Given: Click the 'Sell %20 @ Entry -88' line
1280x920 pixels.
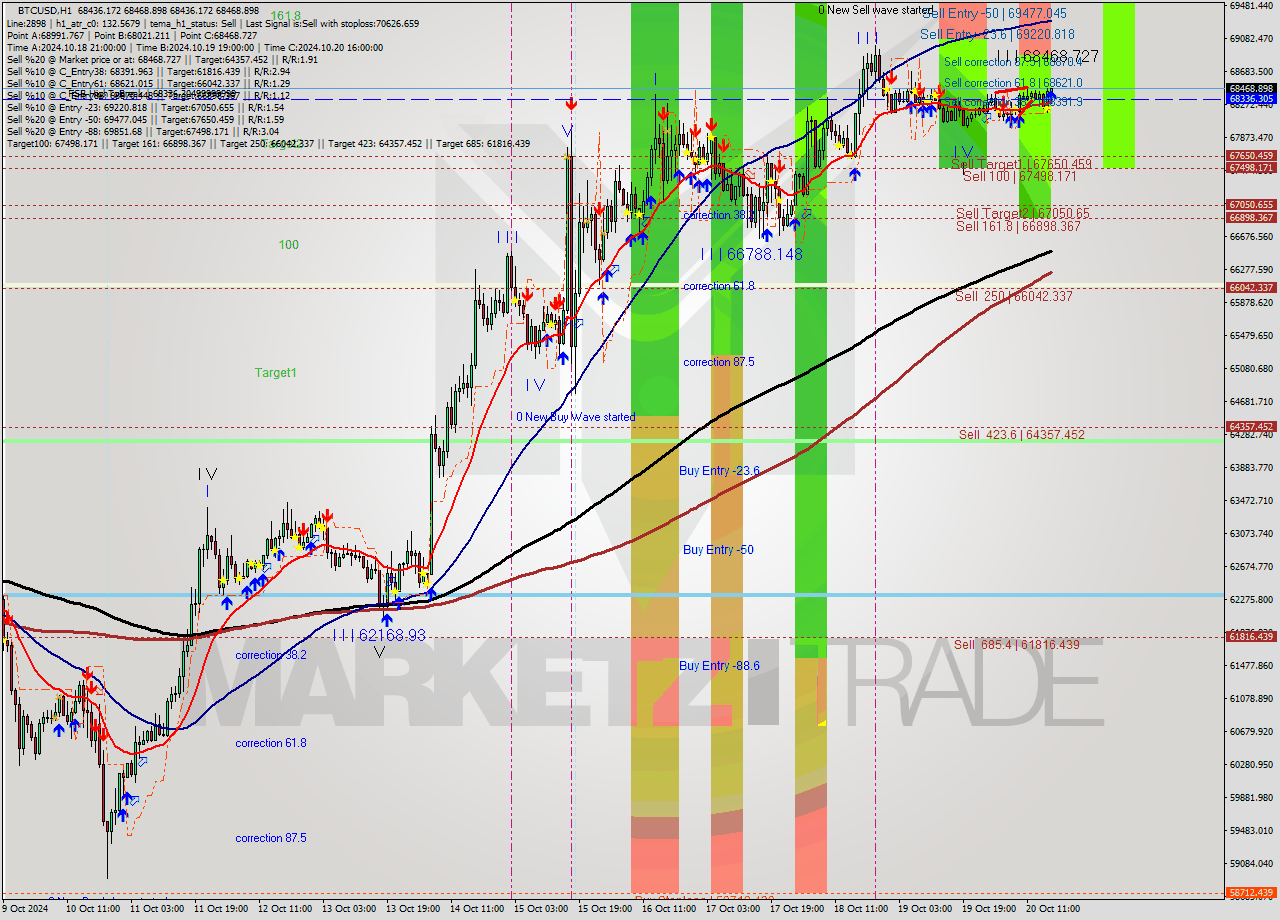Looking at the screenshot, I should (x=145, y=132).
